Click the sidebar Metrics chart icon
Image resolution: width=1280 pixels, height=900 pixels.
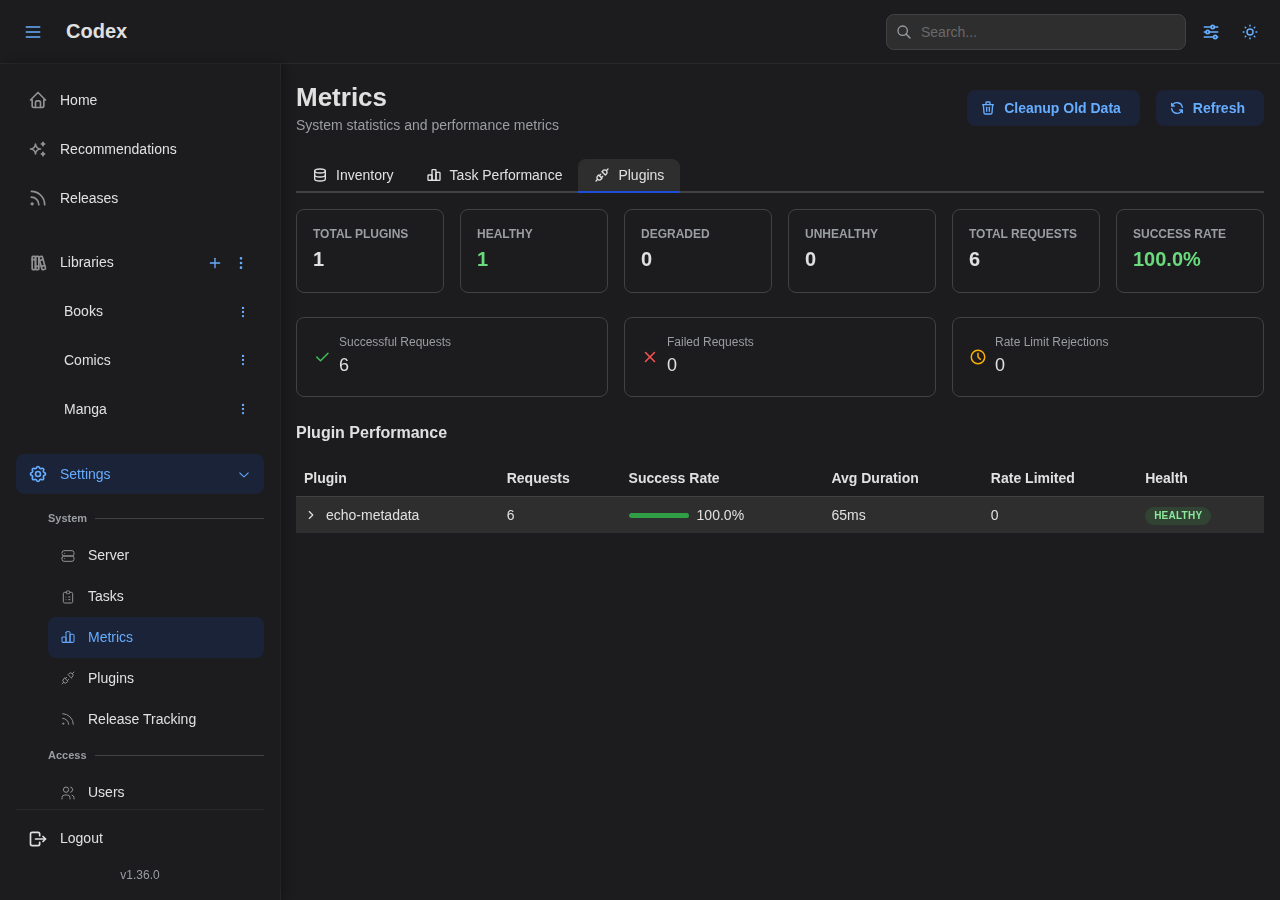click(68, 637)
